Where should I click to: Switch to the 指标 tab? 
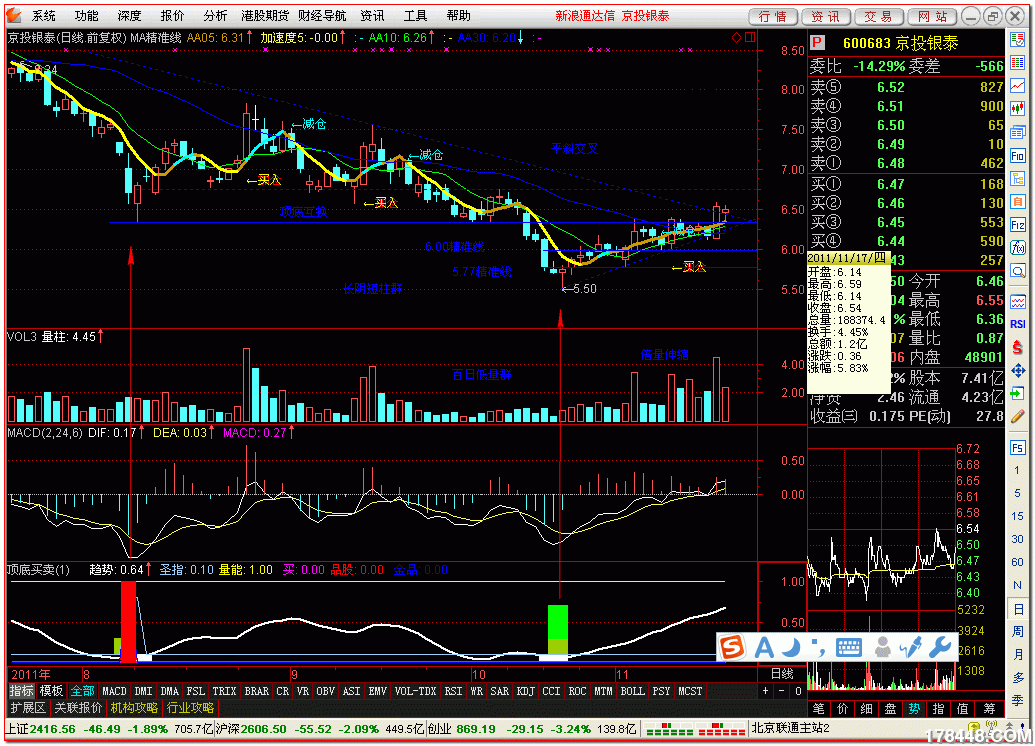point(21,691)
